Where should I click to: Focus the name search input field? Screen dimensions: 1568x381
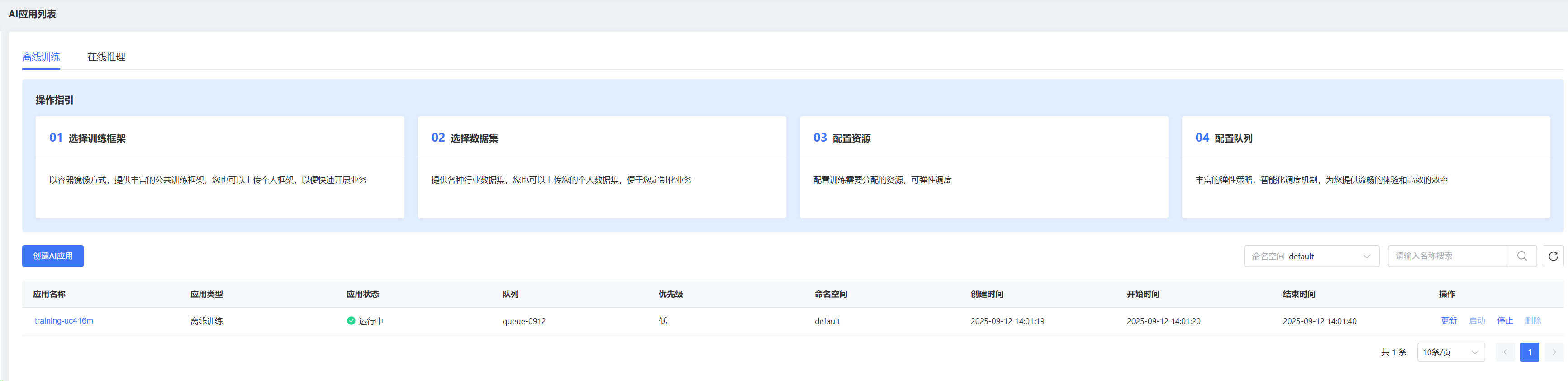(1446, 256)
